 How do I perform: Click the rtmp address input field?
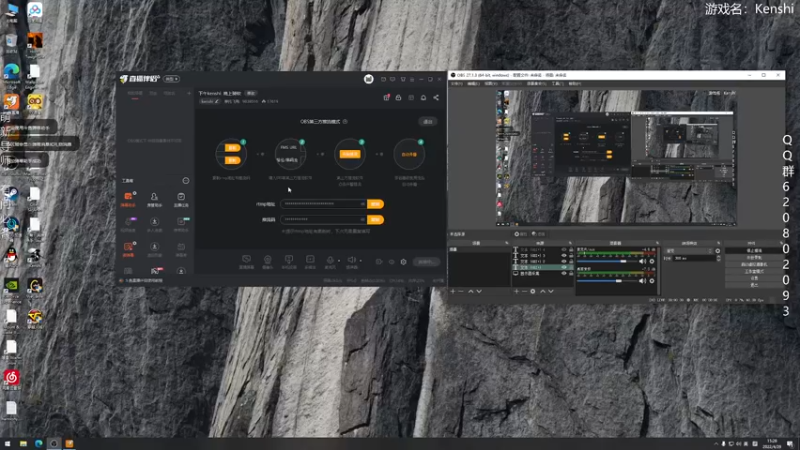[x=323, y=204]
